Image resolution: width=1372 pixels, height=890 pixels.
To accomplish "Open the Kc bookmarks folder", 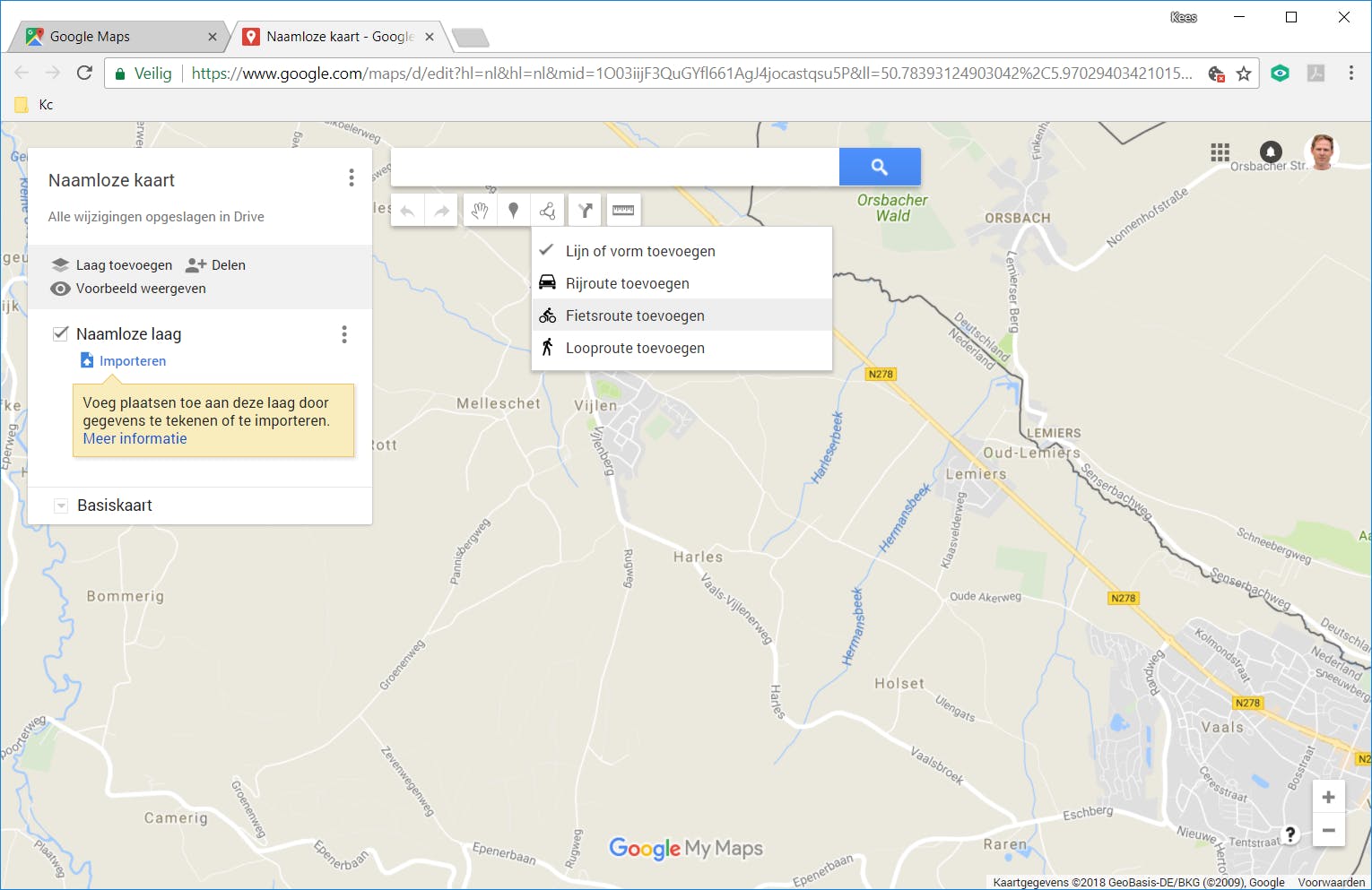I will coord(34,105).
